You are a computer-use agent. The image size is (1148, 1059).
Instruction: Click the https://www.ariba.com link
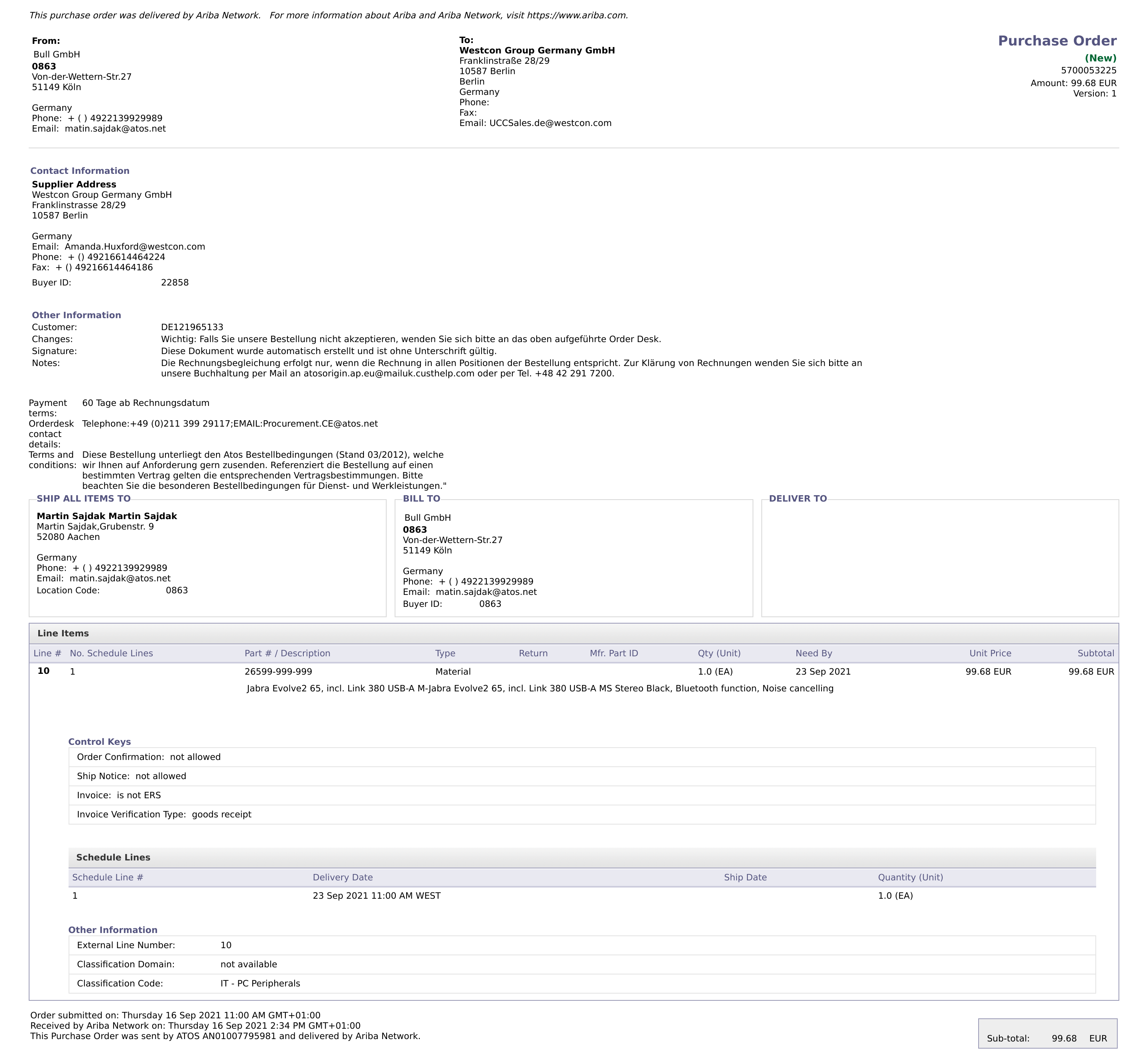576,16
